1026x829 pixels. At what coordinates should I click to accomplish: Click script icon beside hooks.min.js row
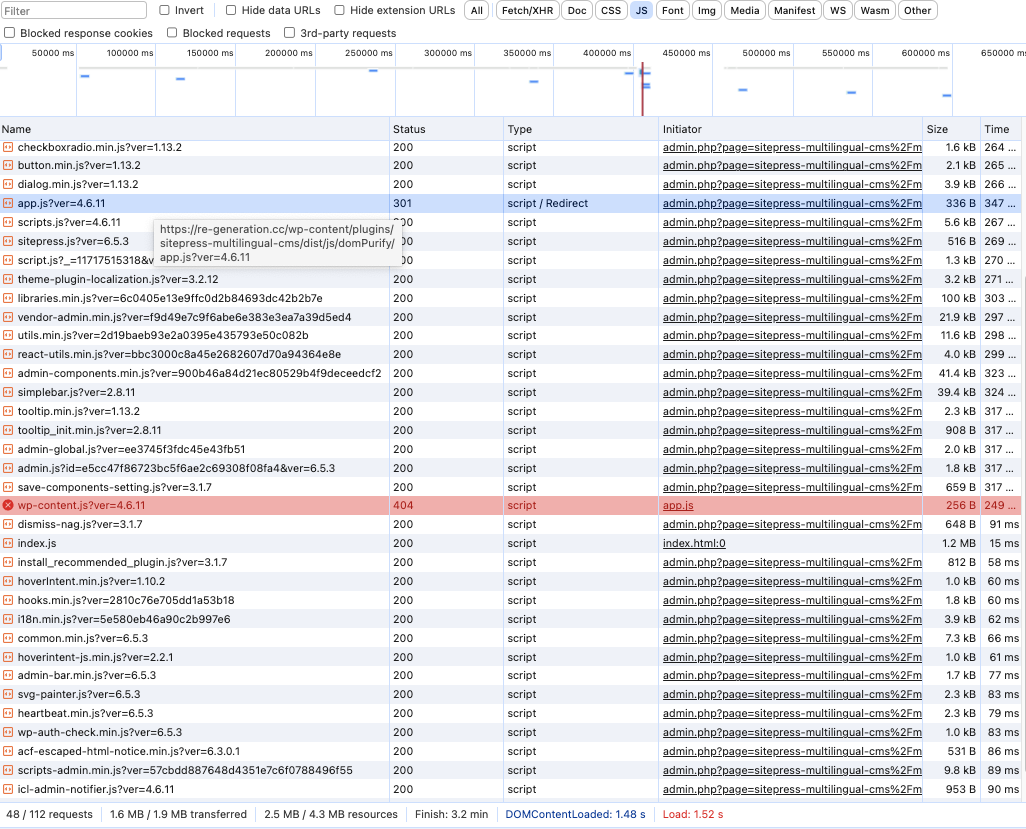click(x=8, y=600)
